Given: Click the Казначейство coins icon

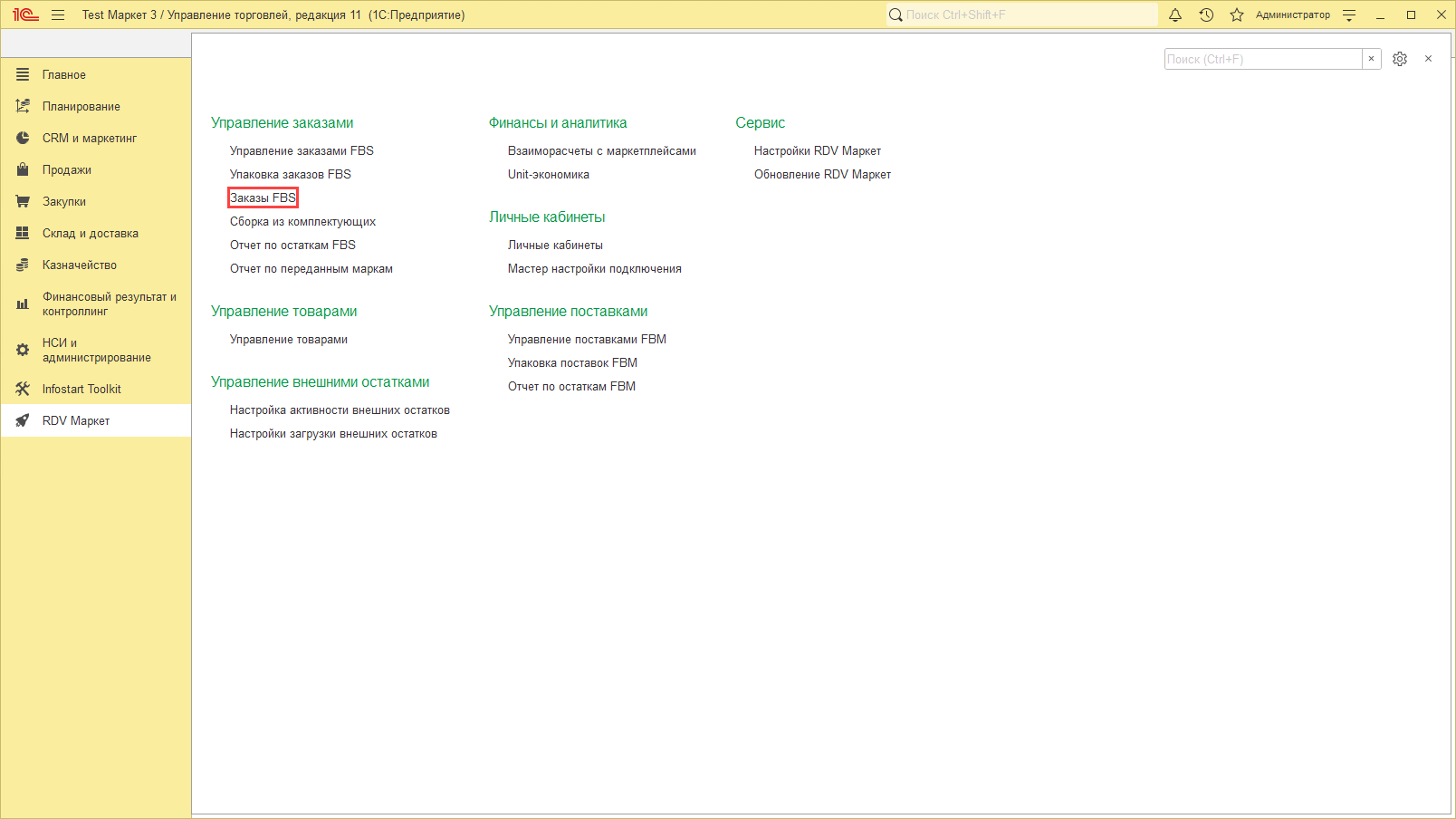Looking at the screenshot, I should tap(23, 265).
